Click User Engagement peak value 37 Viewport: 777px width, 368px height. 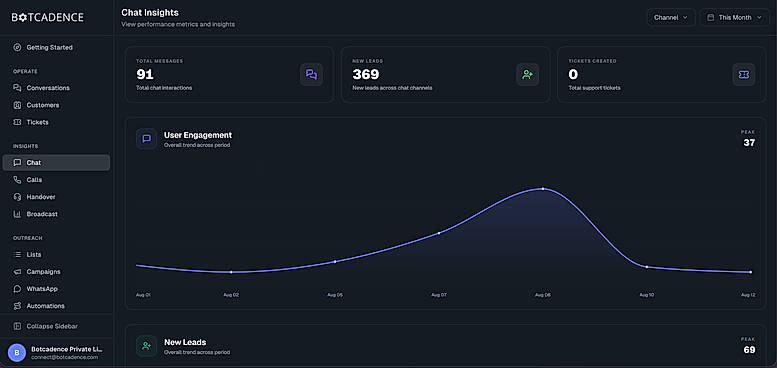[749, 143]
